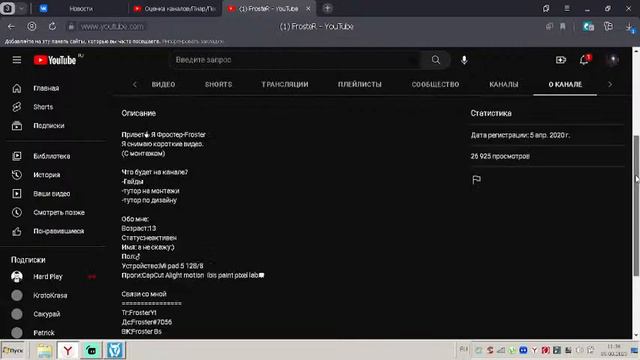
Task: Click the browser bookmark icon
Action: pos(563,27)
